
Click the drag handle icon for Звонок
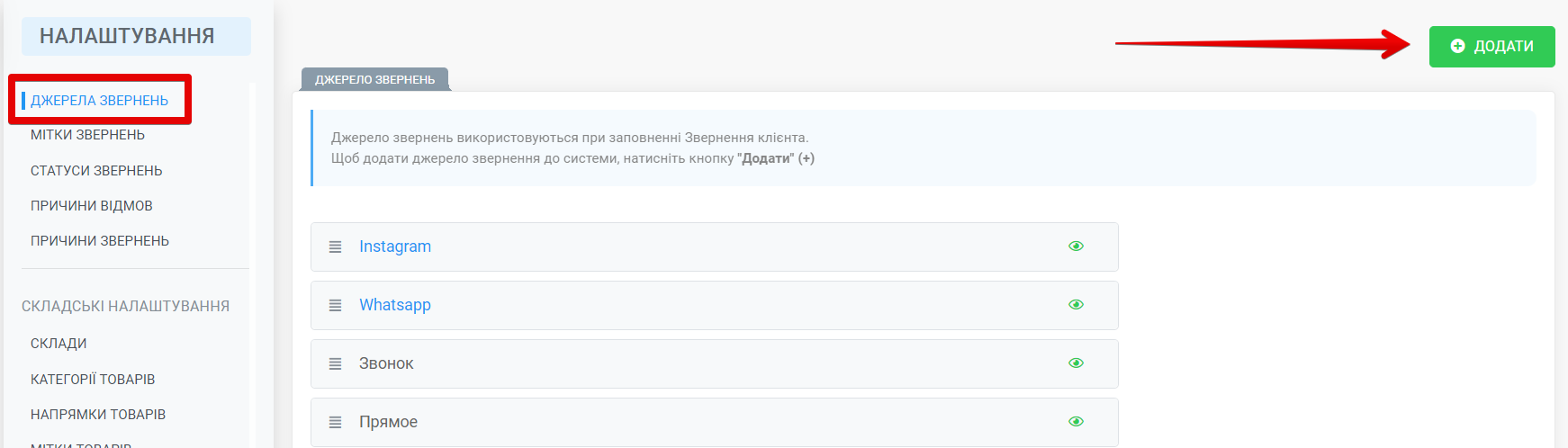(335, 363)
